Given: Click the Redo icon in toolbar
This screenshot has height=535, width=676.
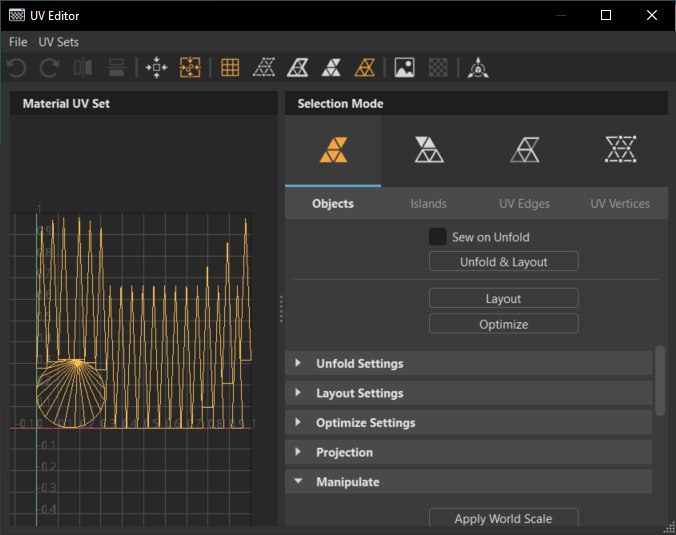Looking at the screenshot, I should 49,68.
